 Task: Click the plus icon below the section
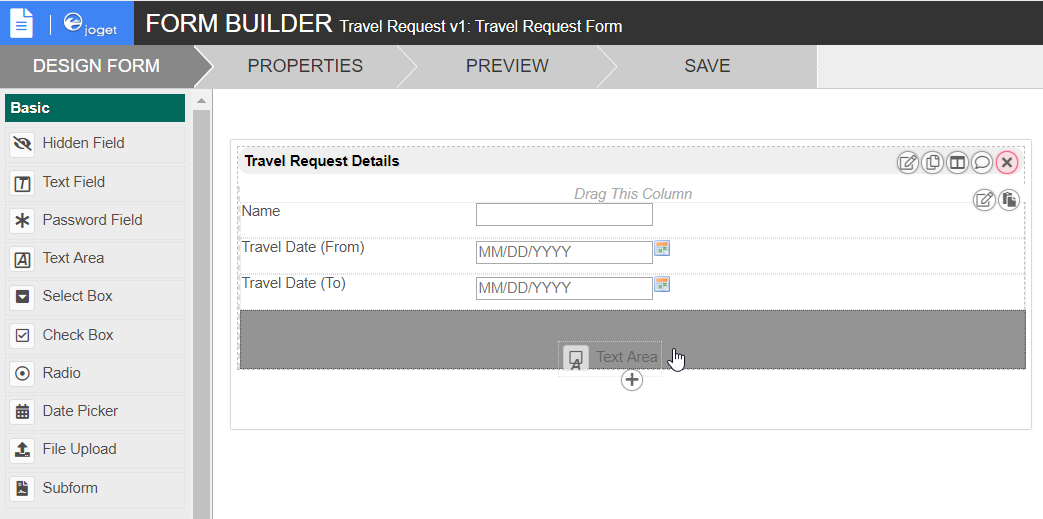coord(632,380)
